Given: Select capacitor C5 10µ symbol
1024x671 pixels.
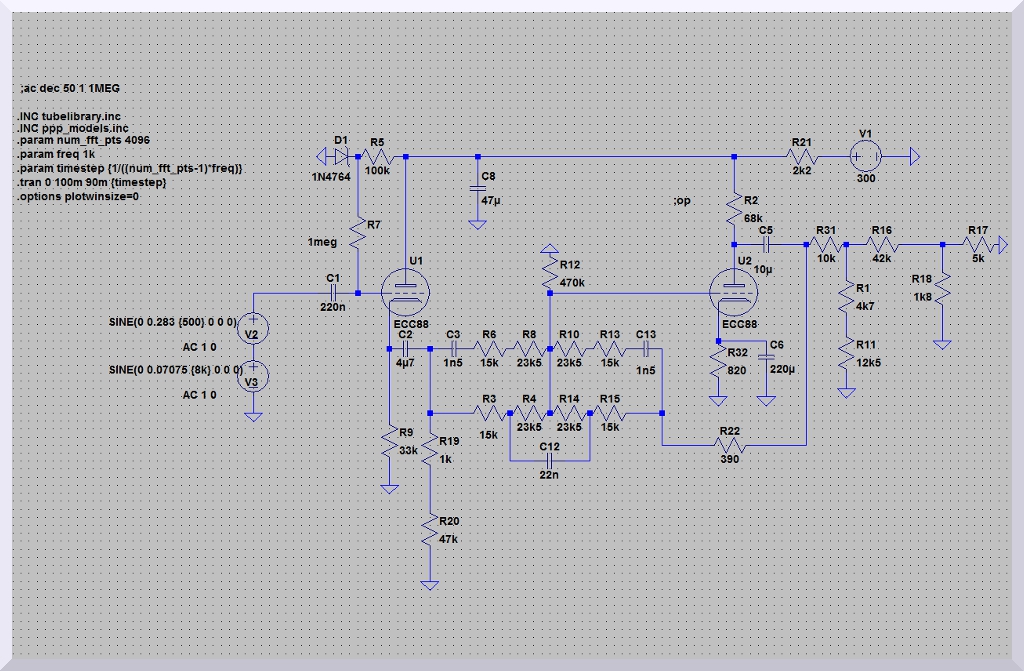Looking at the screenshot, I should pyautogui.click(x=766, y=243).
